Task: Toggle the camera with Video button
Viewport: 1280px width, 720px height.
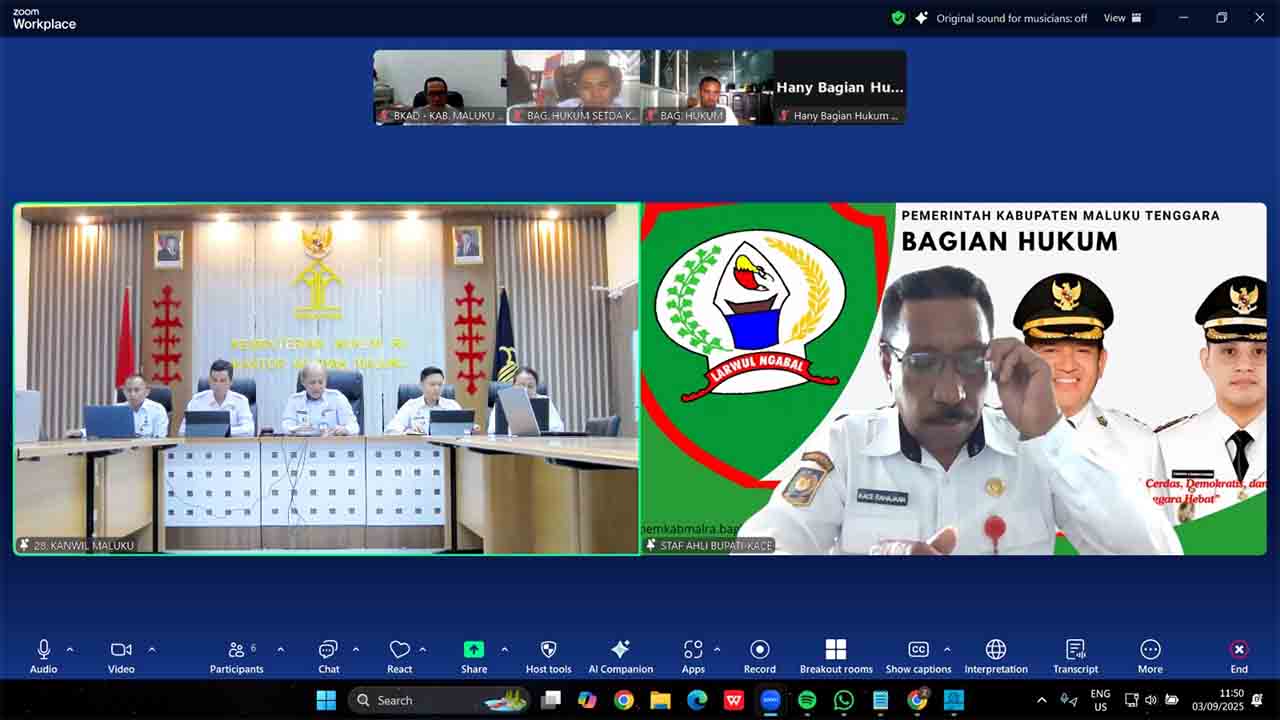Action: tap(121, 655)
